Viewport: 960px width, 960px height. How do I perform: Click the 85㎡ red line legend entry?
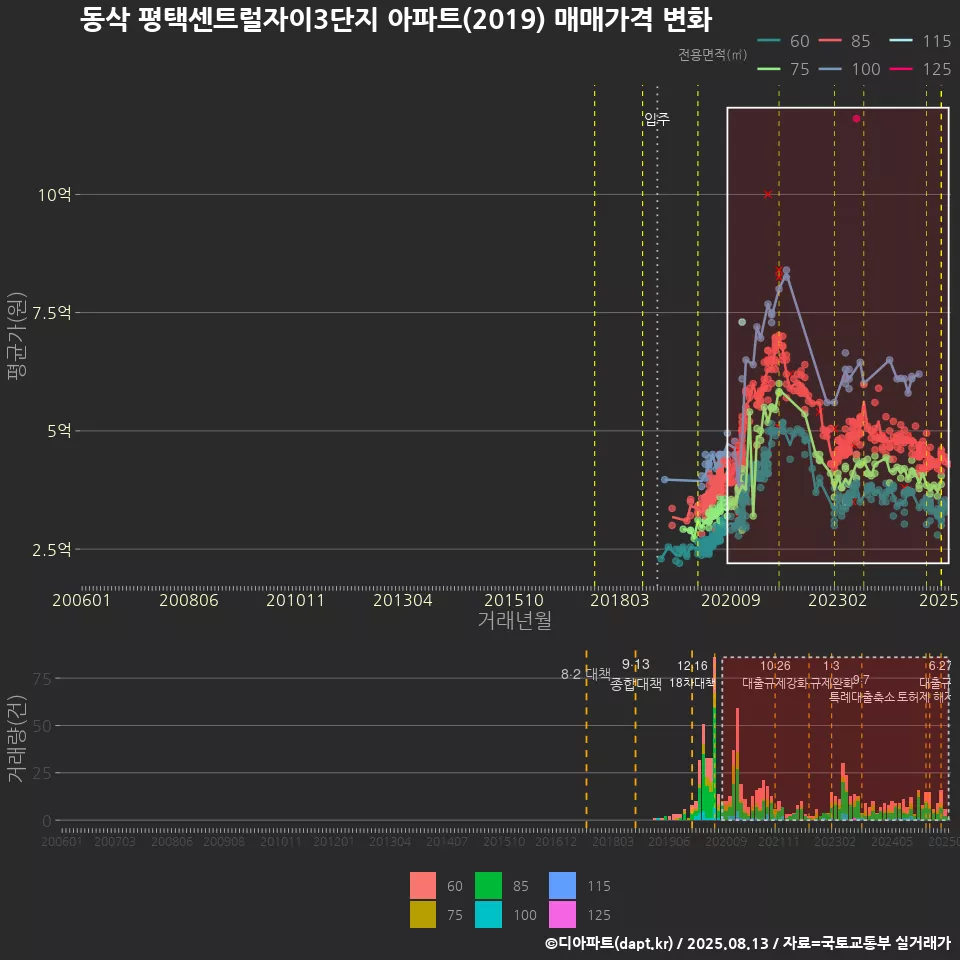tap(844, 41)
